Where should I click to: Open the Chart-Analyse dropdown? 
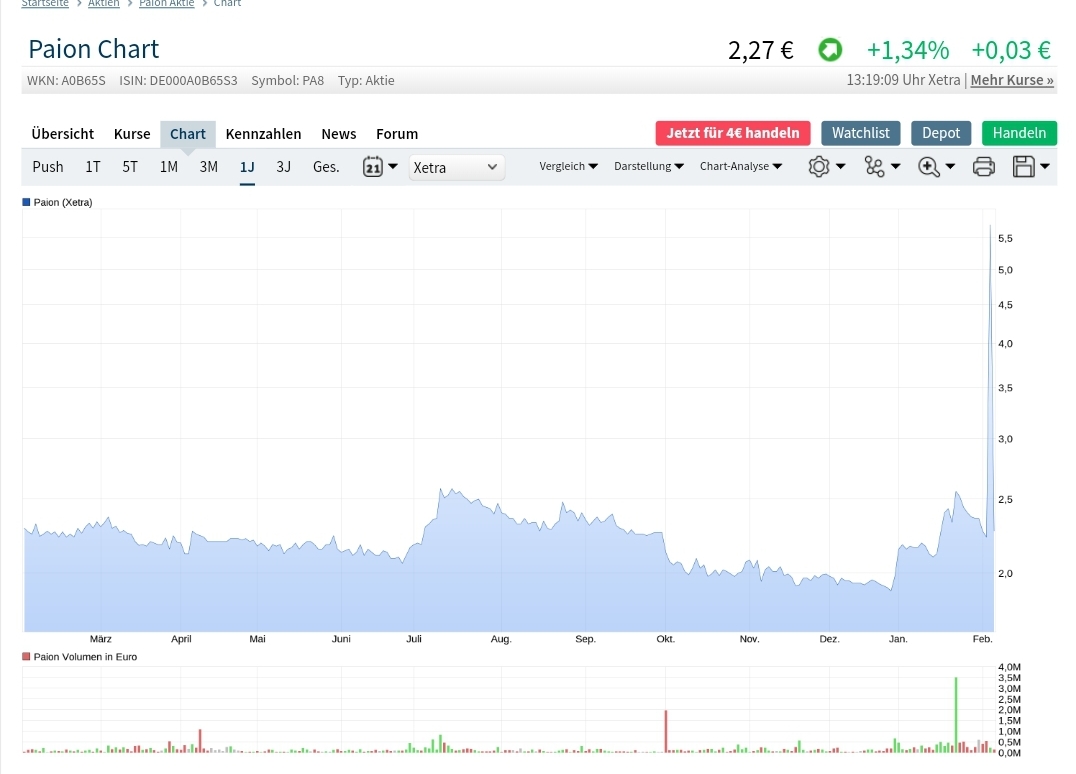pos(741,166)
